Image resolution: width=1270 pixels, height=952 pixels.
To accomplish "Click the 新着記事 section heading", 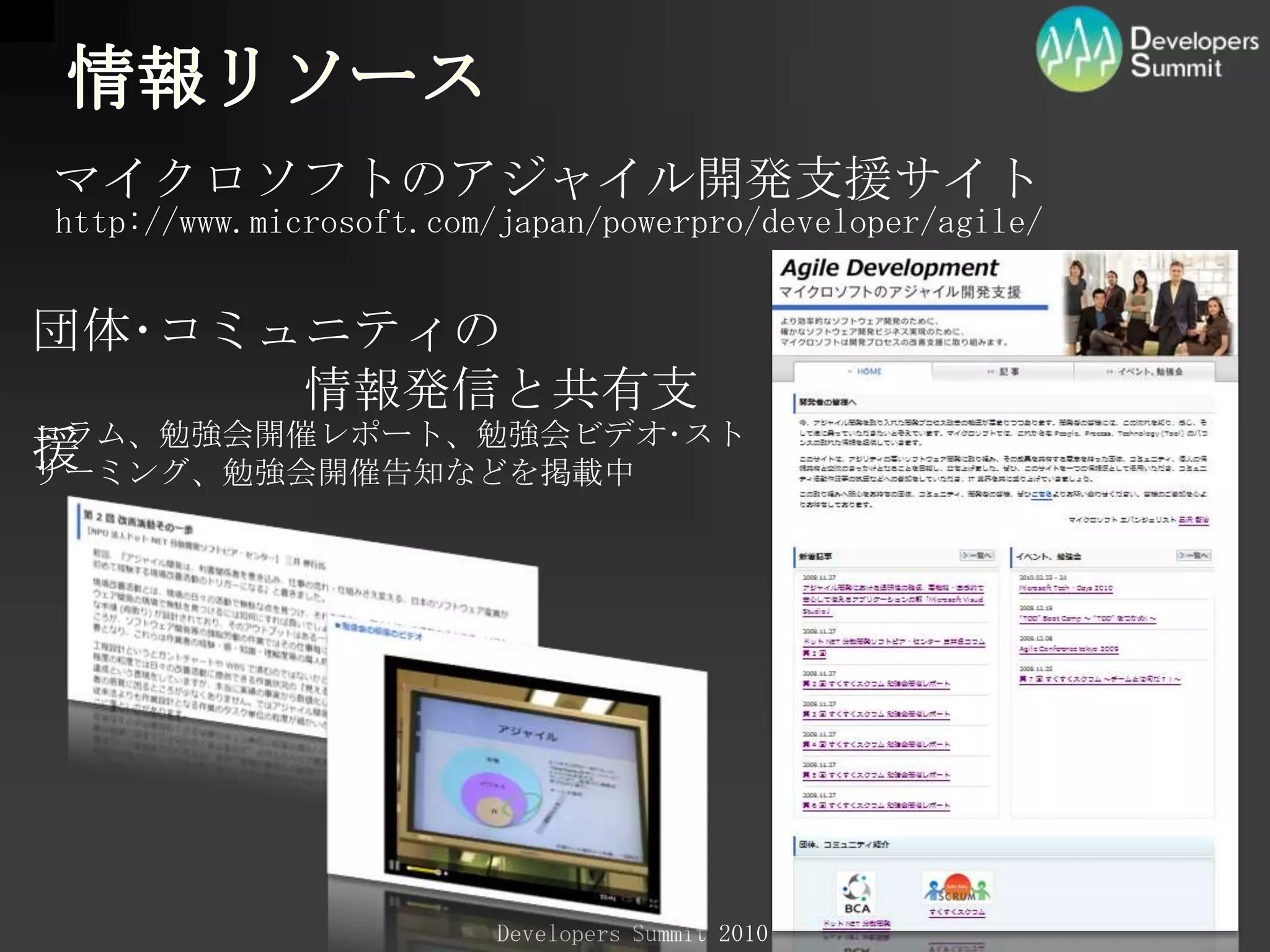I will pyautogui.click(x=815, y=556).
